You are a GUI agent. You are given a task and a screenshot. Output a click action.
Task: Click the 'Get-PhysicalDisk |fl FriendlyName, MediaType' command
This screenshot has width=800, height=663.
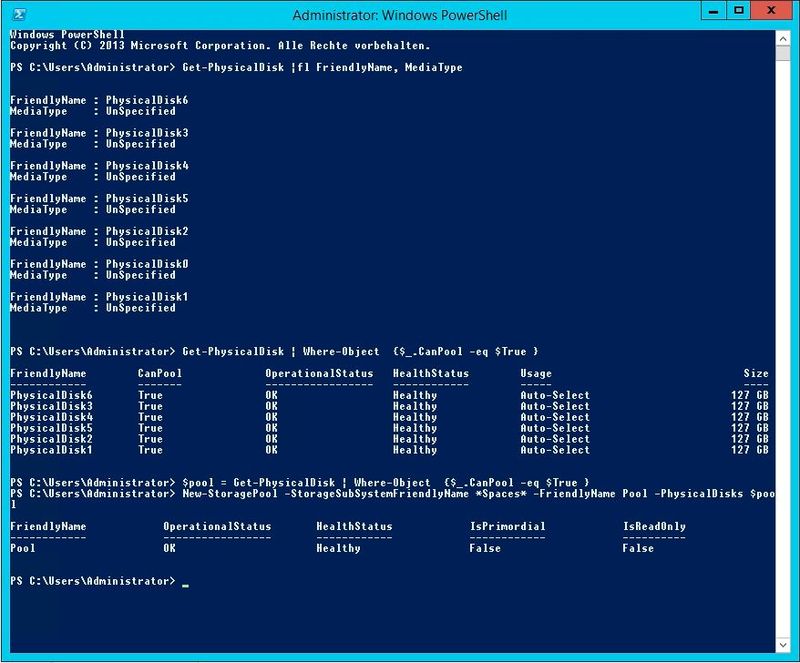point(322,67)
